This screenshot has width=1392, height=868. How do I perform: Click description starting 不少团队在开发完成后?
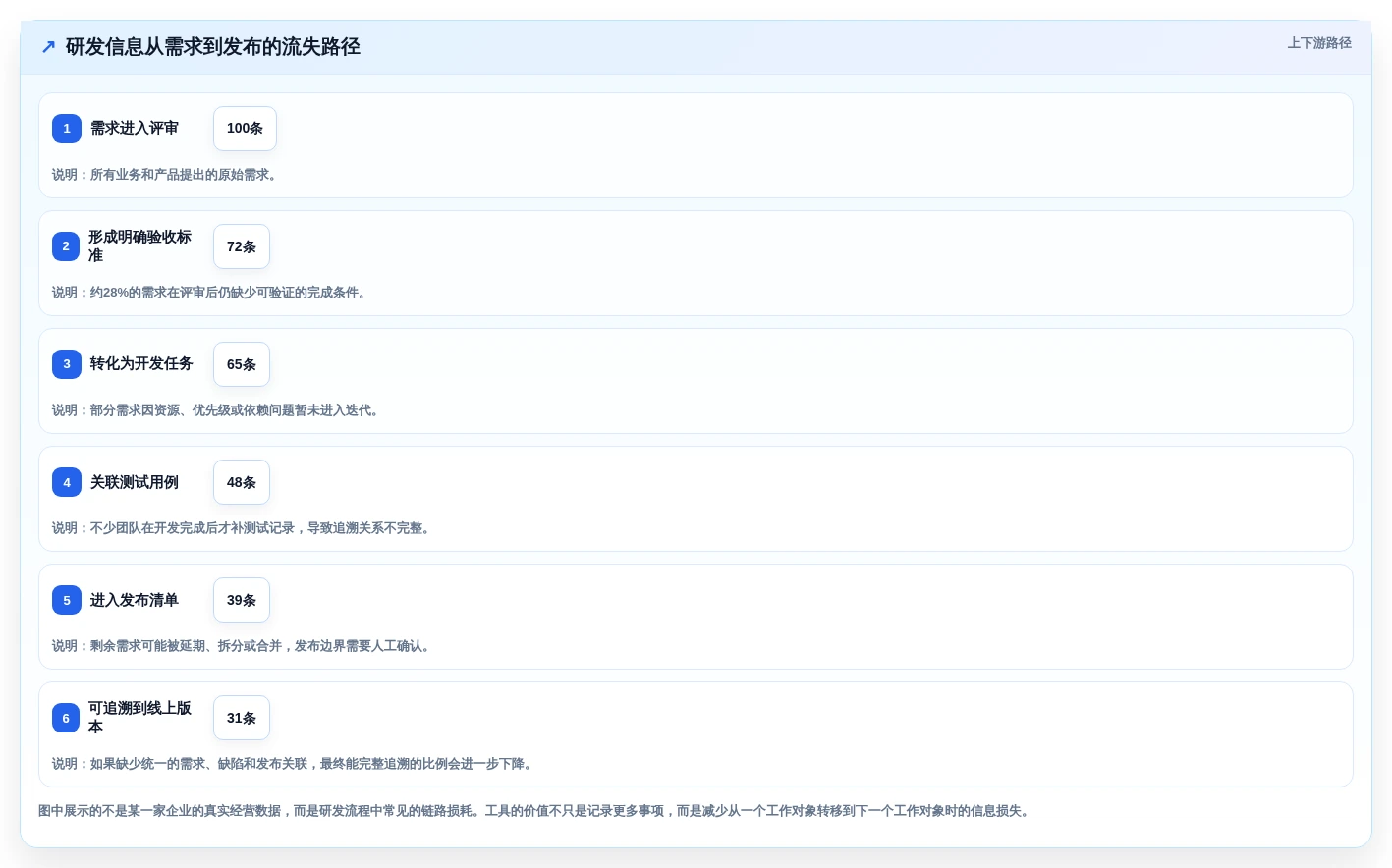point(243,528)
